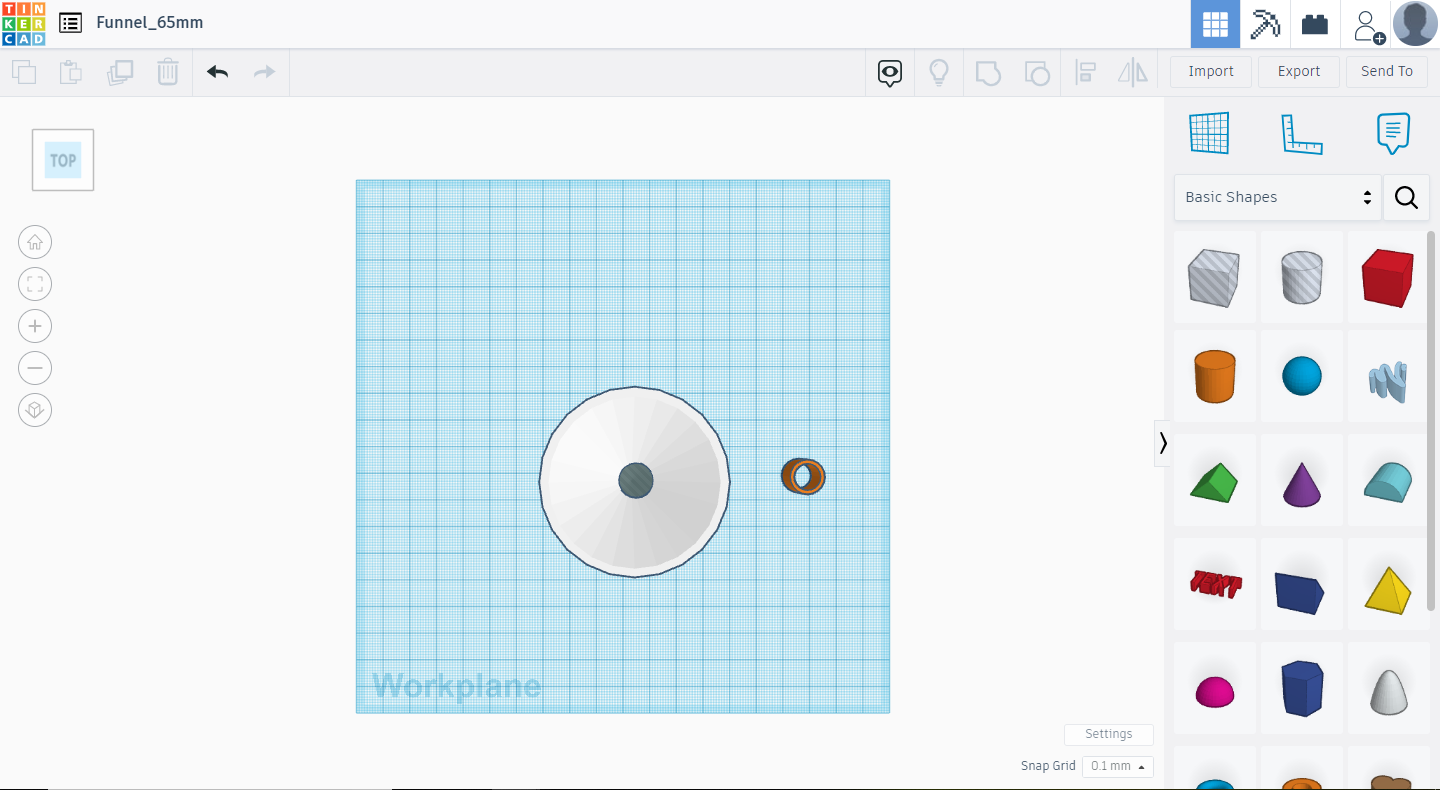This screenshot has height=790, width=1440.
Task: Click the Import button
Action: click(x=1211, y=71)
